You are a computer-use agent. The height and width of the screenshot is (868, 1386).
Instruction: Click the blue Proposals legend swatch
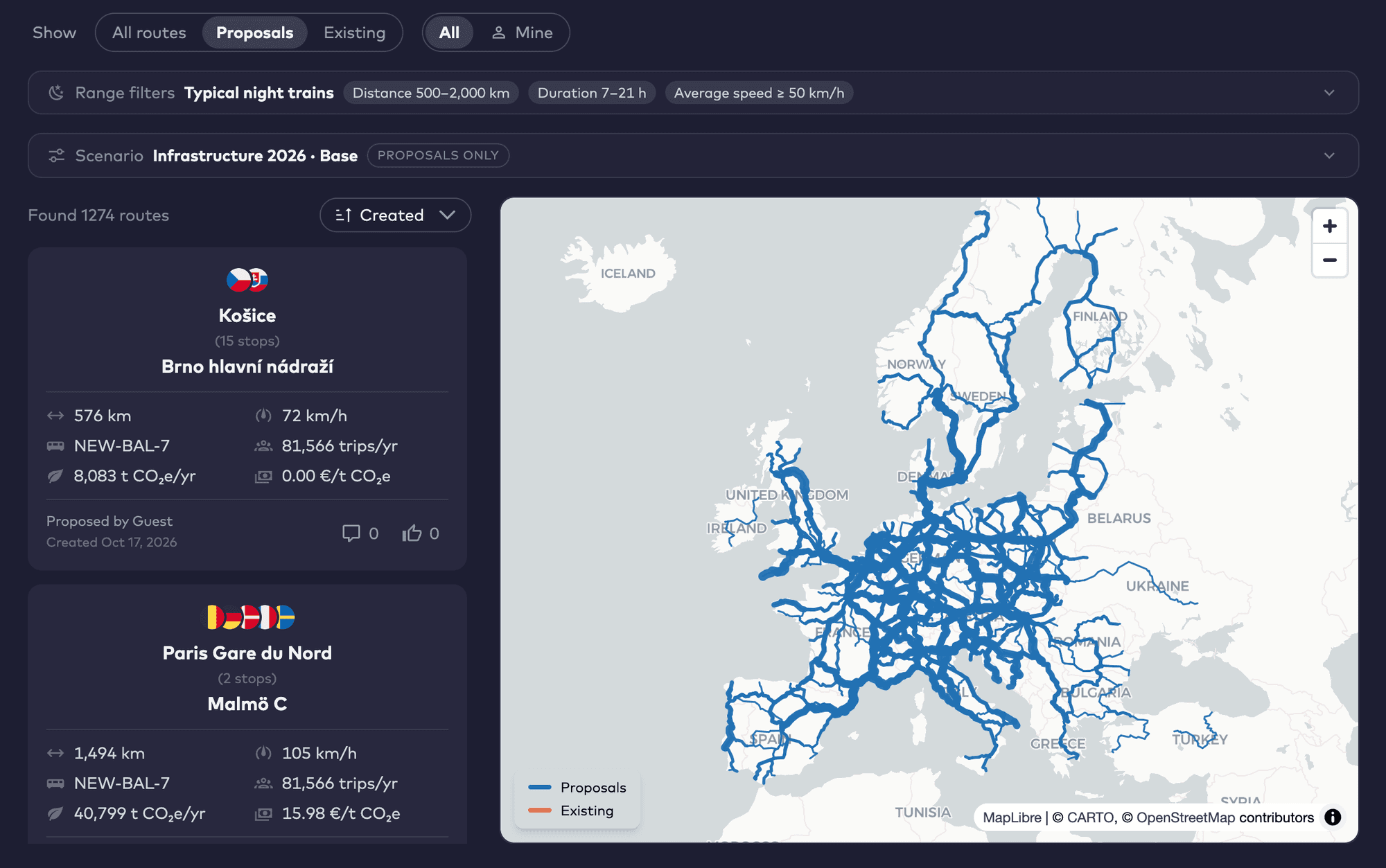tap(540, 788)
